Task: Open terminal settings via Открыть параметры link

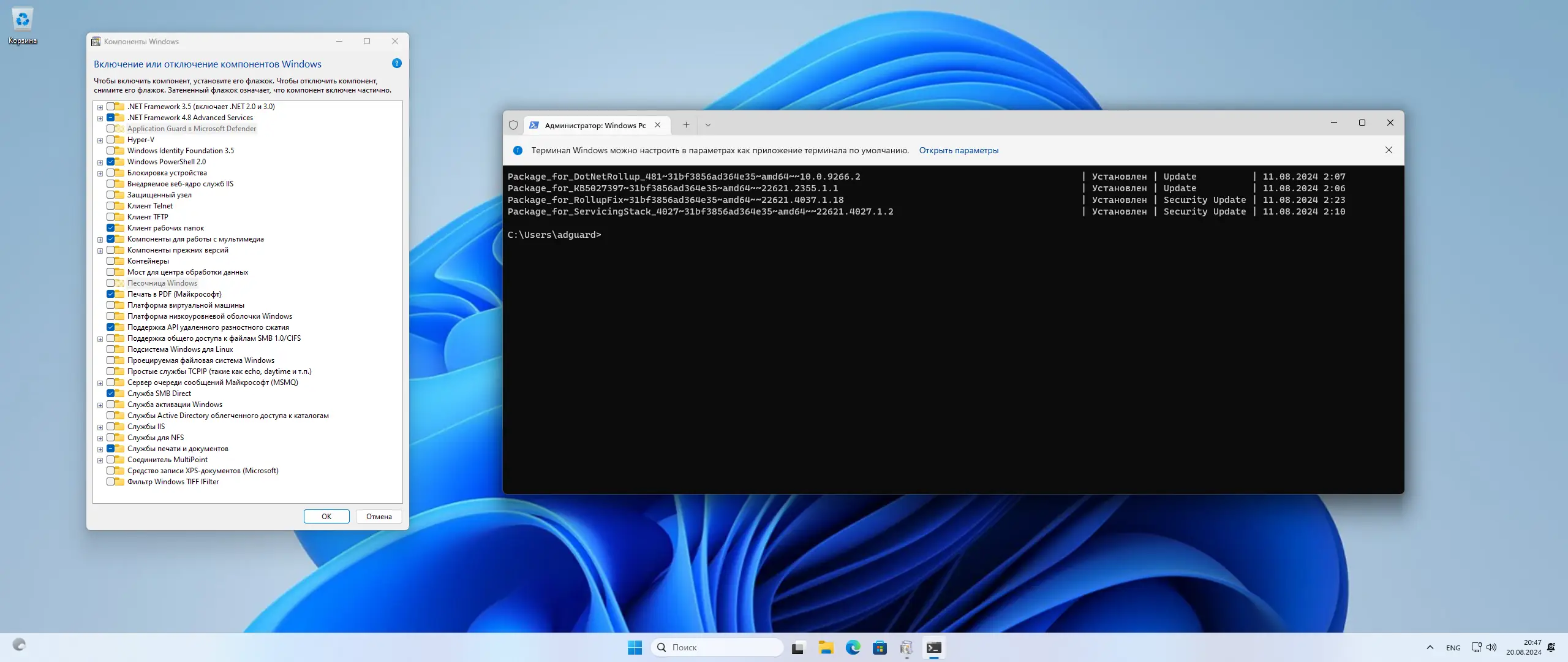Action: pos(958,150)
